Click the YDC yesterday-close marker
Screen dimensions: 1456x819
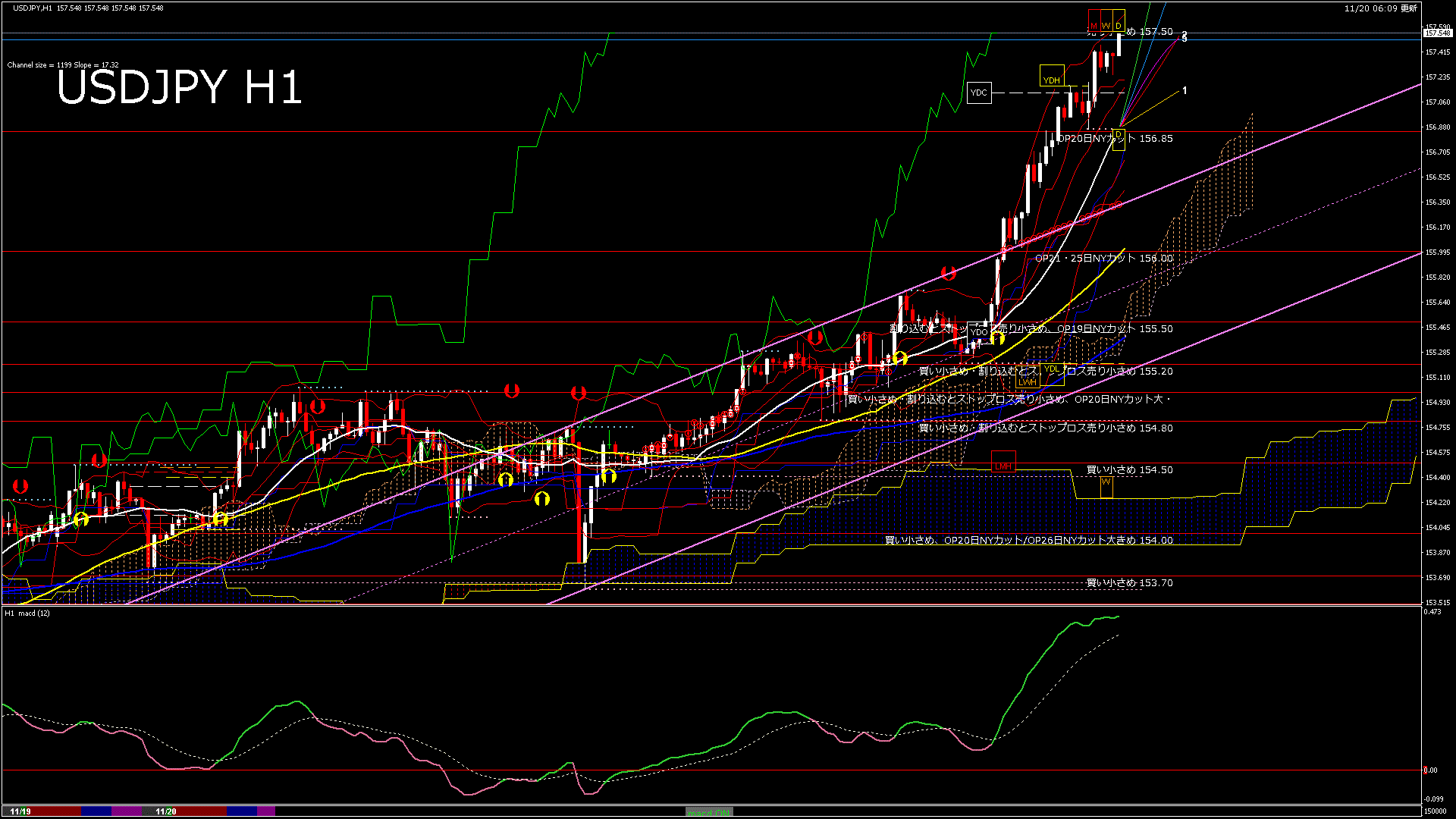point(980,92)
